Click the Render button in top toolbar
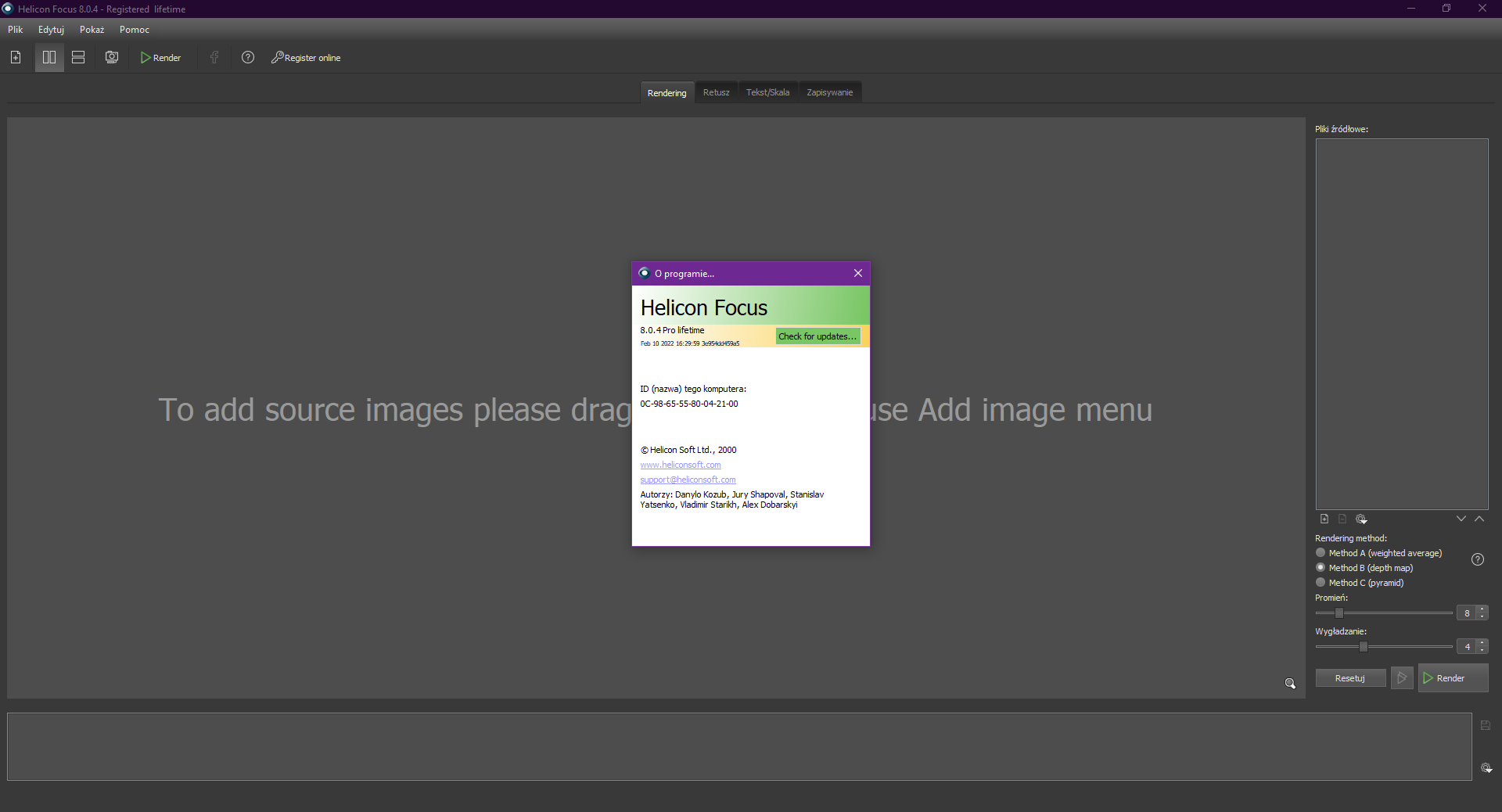Image resolution: width=1502 pixels, height=812 pixels. [x=160, y=58]
